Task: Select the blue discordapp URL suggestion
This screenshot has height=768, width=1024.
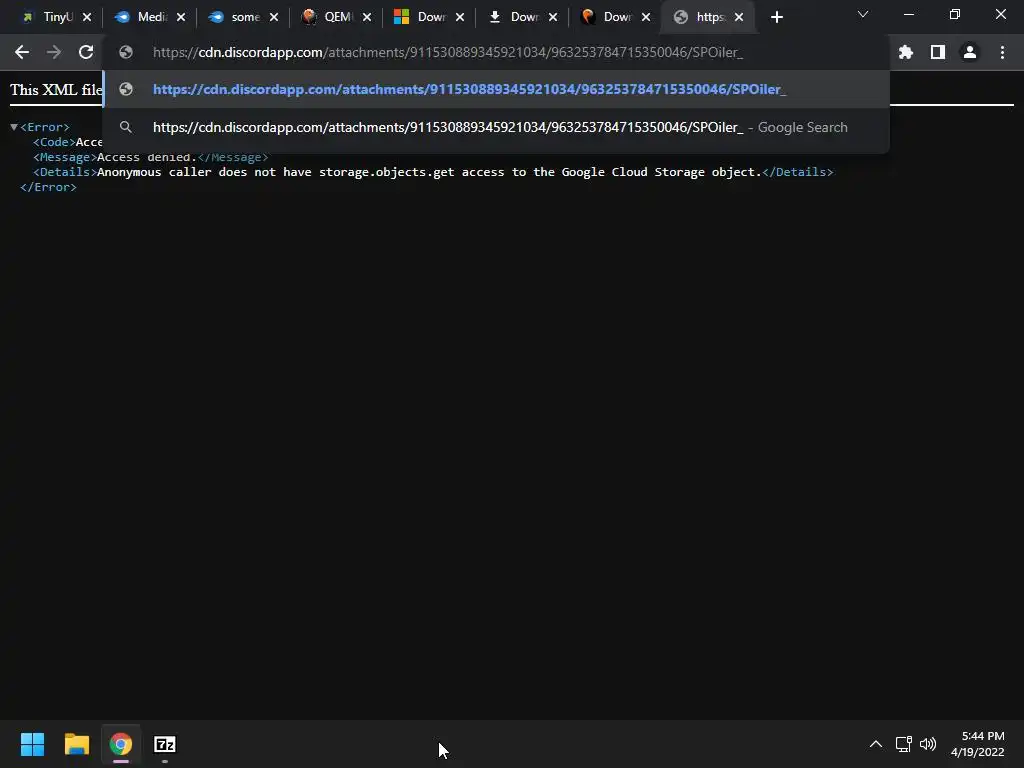Action: click(496, 89)
